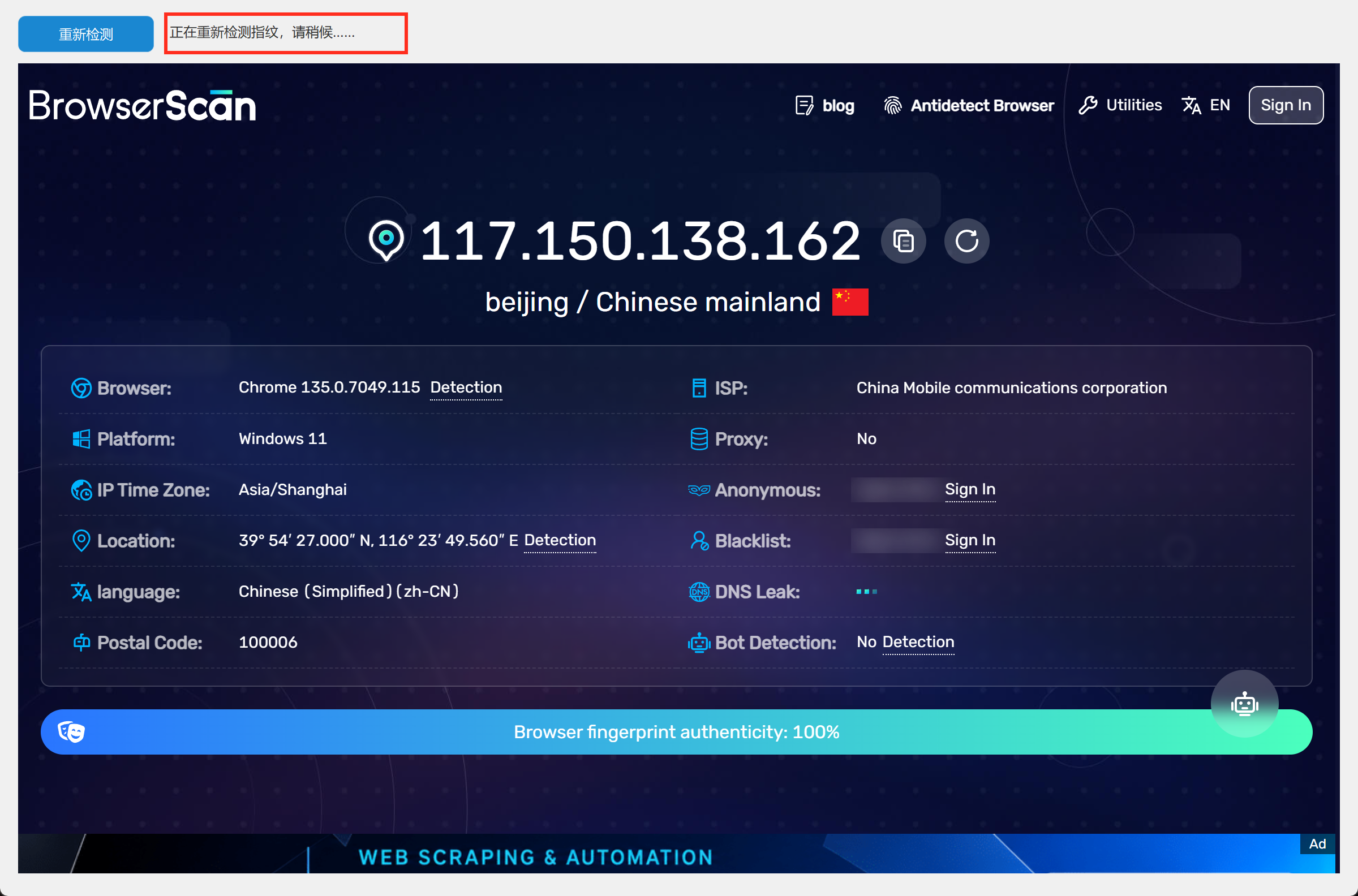Open Antidetect Browser menu item
The image size is (1358, 896).
click(x=969, y=106)
